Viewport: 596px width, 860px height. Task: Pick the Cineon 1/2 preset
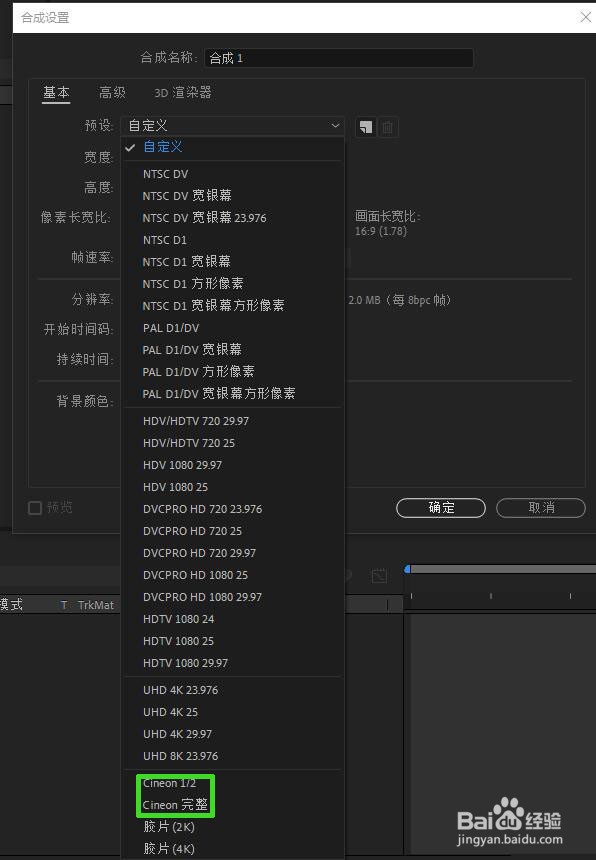coord(233,783)
